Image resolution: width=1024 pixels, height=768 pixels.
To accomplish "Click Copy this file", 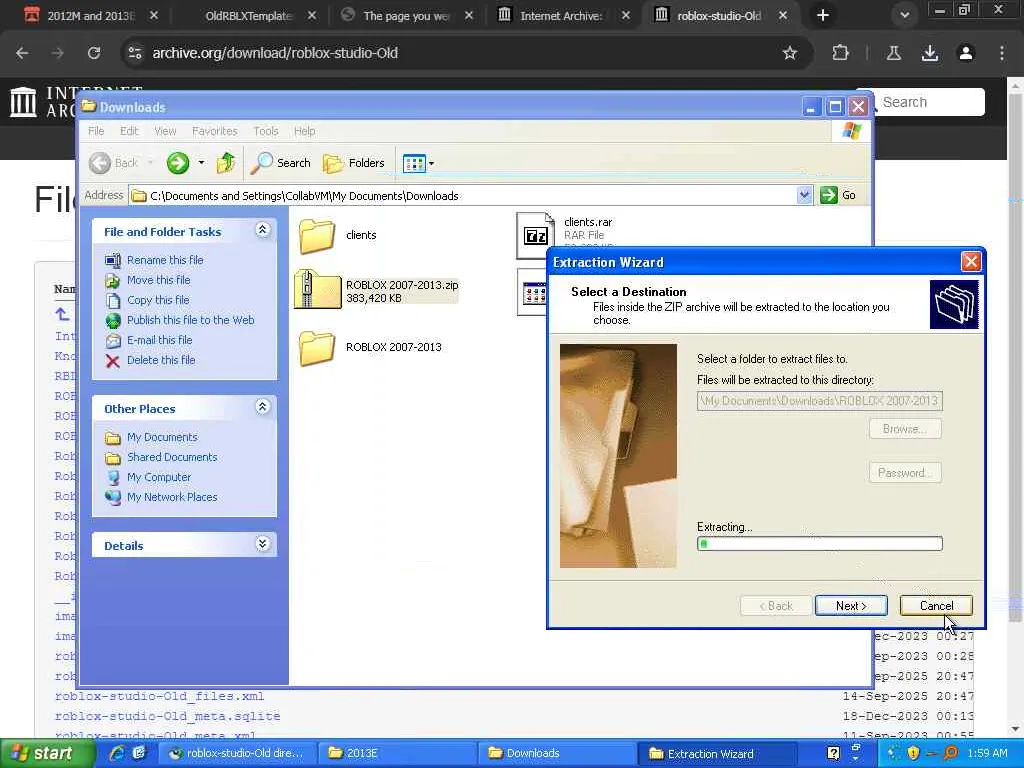I will 158,300.
